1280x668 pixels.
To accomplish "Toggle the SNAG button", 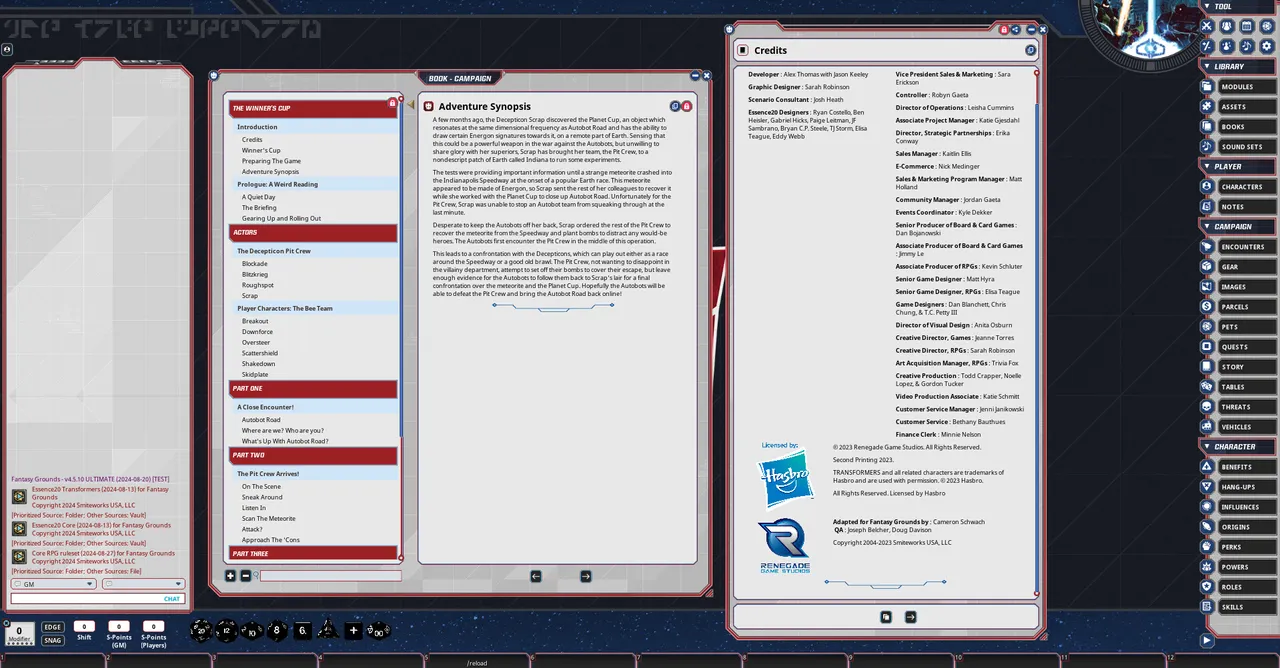I will click(x=53, y=640).
